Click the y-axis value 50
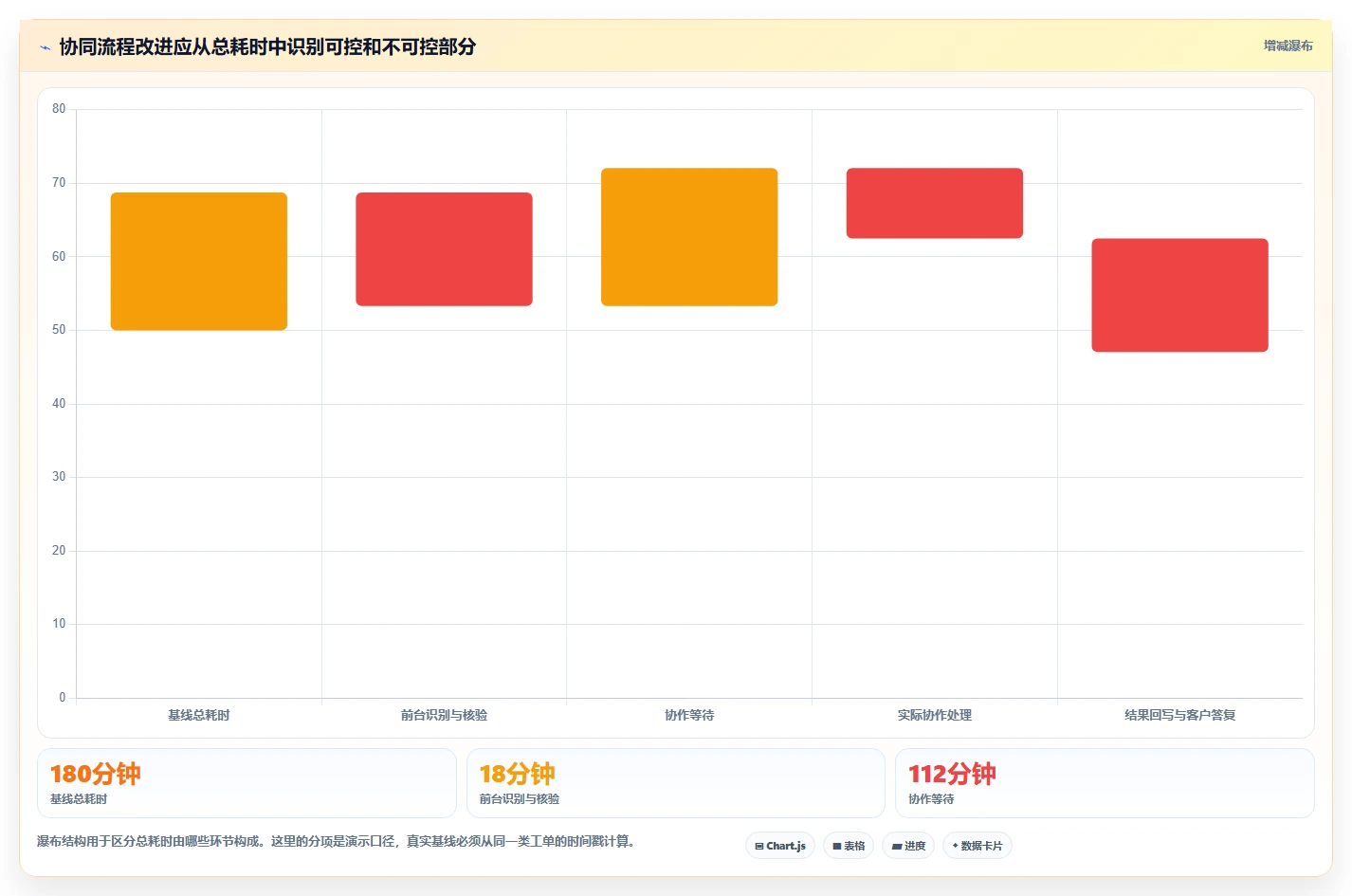 (x=59, y=330)
